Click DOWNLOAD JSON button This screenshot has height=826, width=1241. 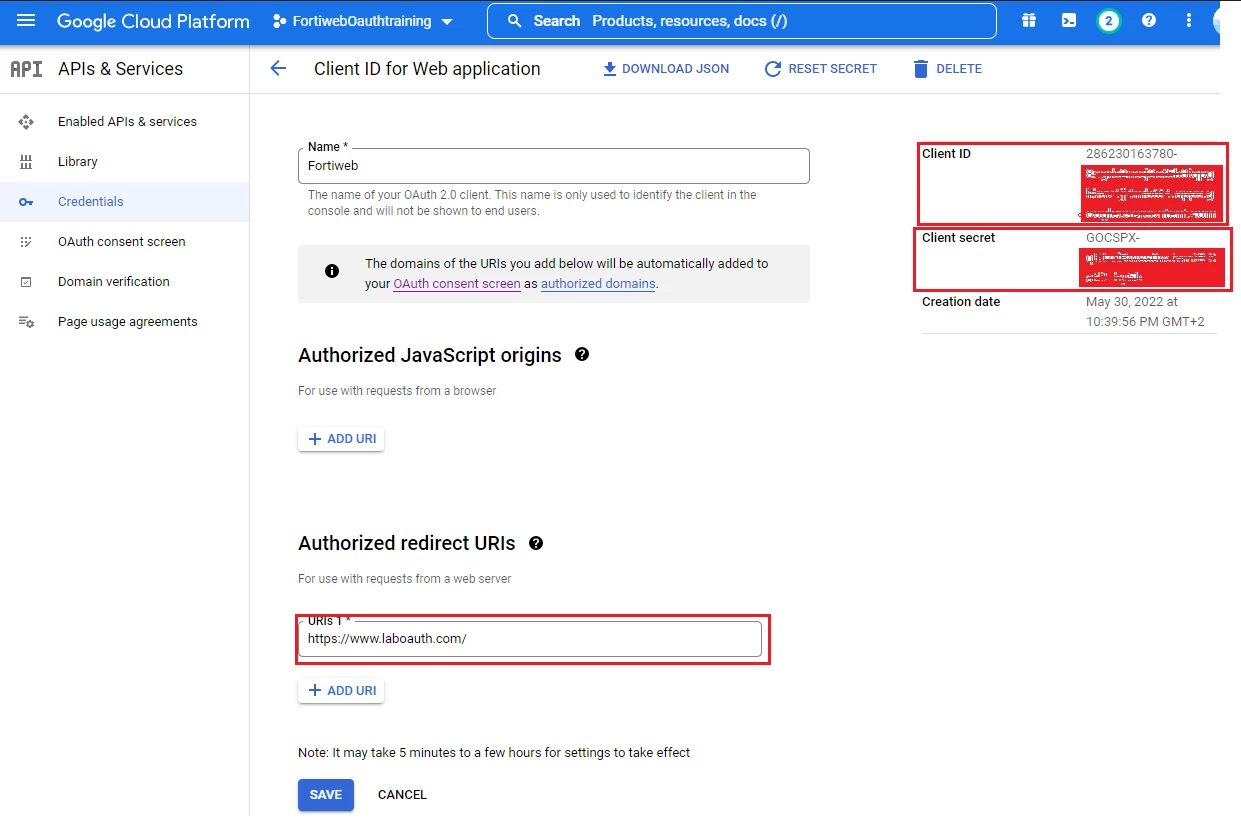[665, 69]
